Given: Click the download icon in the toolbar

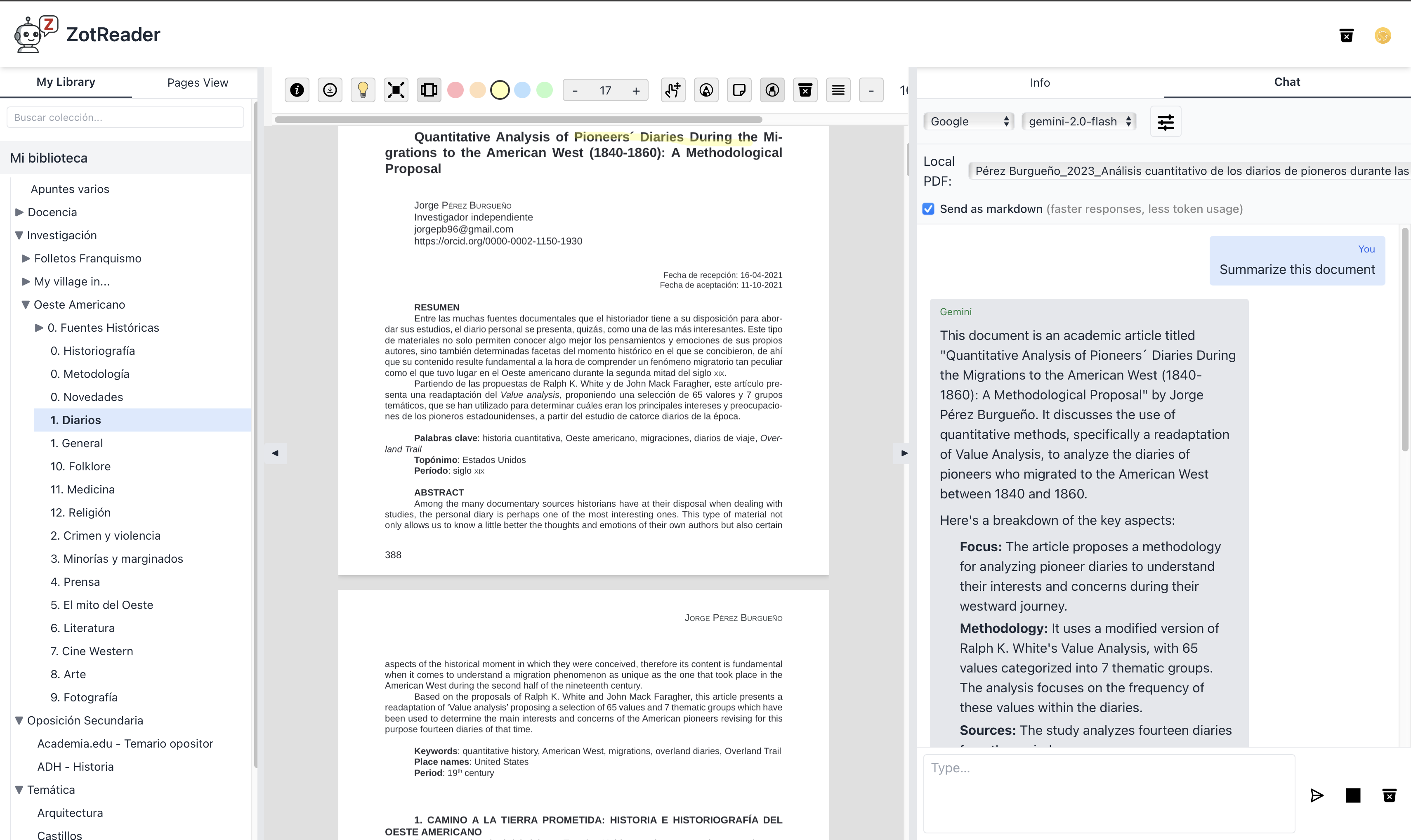Looking at the screenshot, I should [330, 90].
